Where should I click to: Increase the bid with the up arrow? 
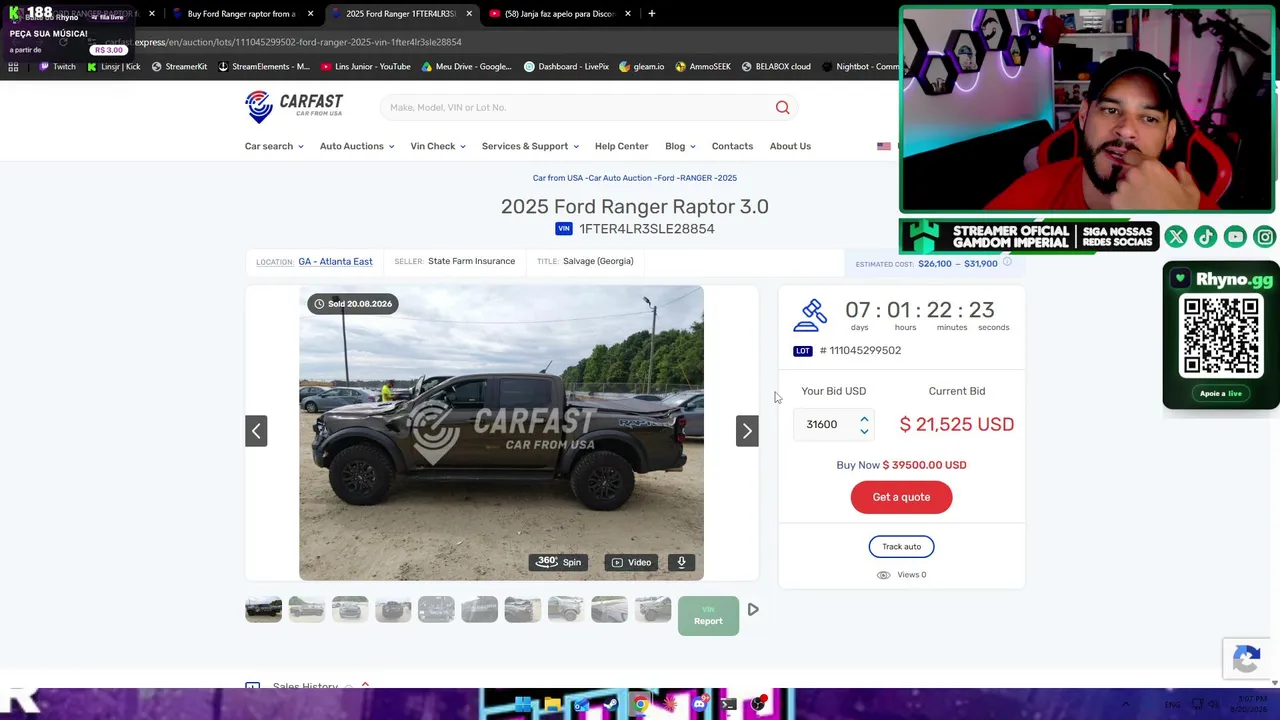864,418
